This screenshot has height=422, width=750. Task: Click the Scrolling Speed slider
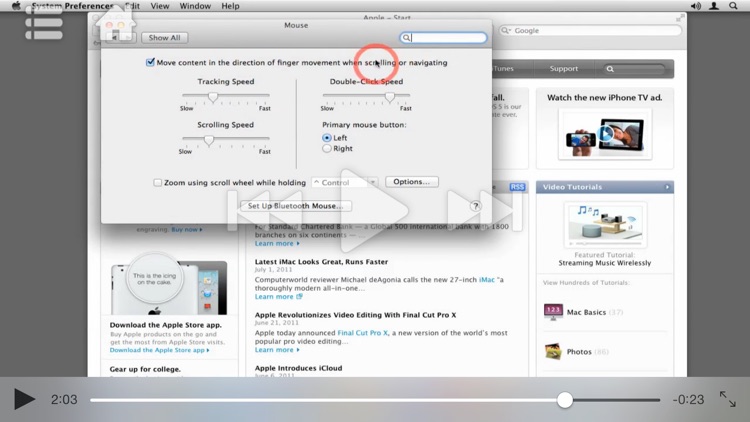[226, 140]
